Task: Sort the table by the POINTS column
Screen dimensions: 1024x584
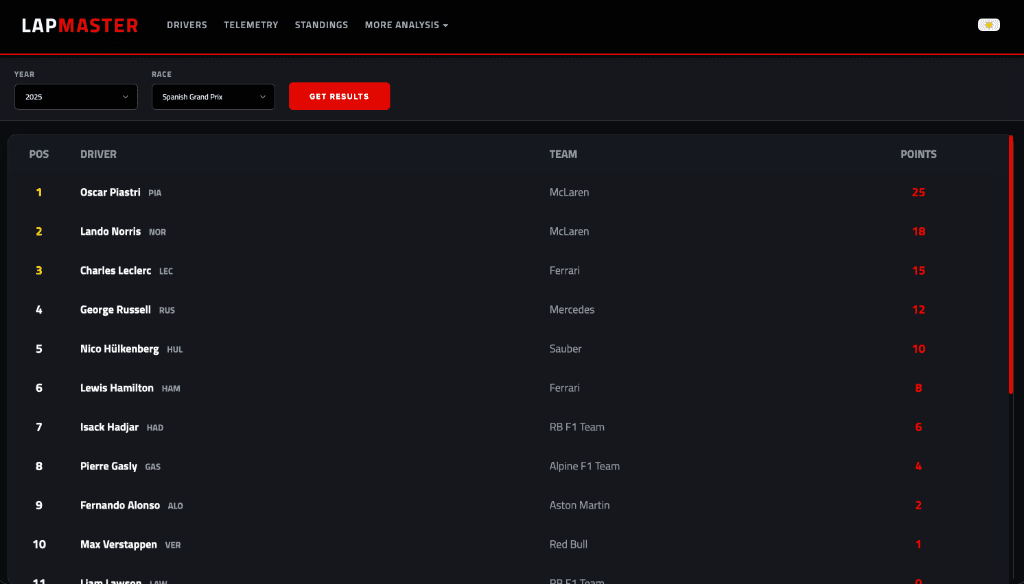Action: coord(918,154)
